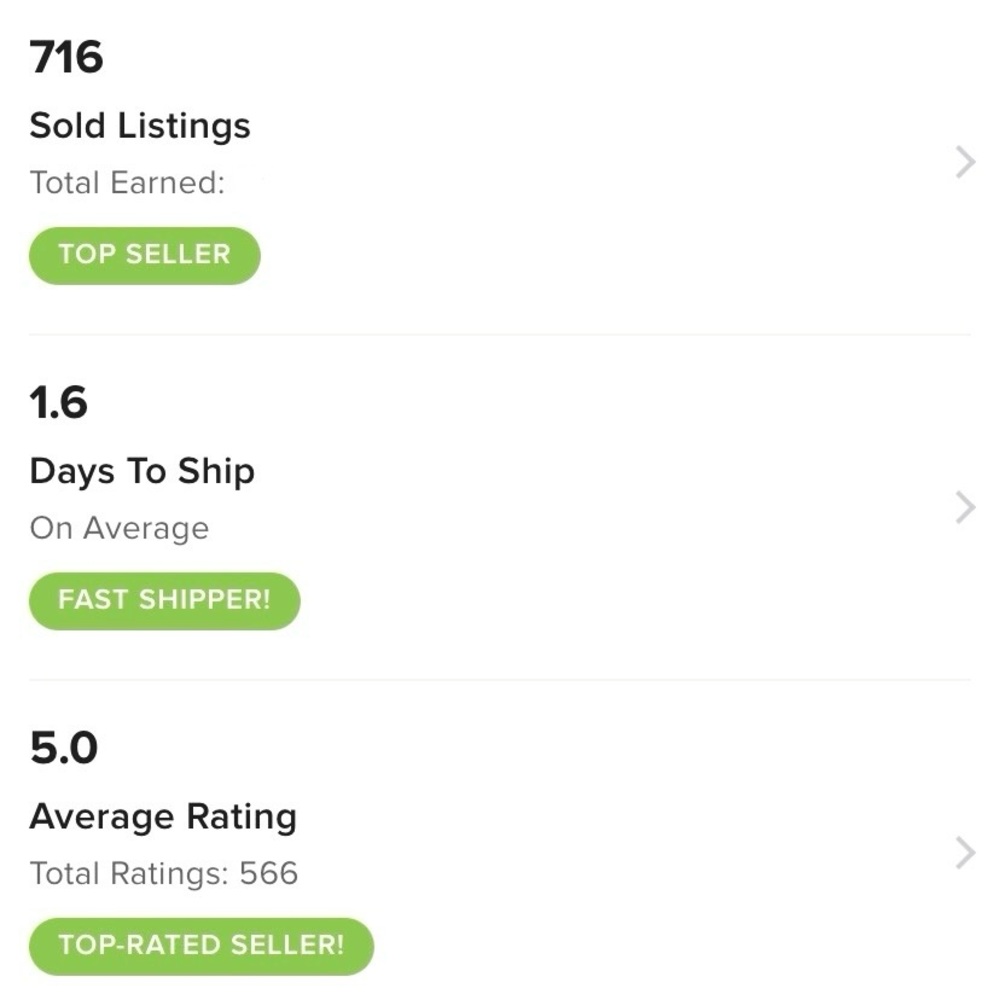
Task: Click the divider line below FAST SHIPPER!
Action: [500, 680]
